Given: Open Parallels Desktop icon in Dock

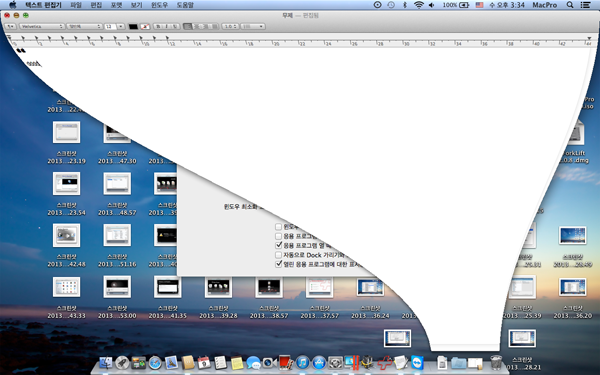Looking at the screenshot, I should pos(352,362).
